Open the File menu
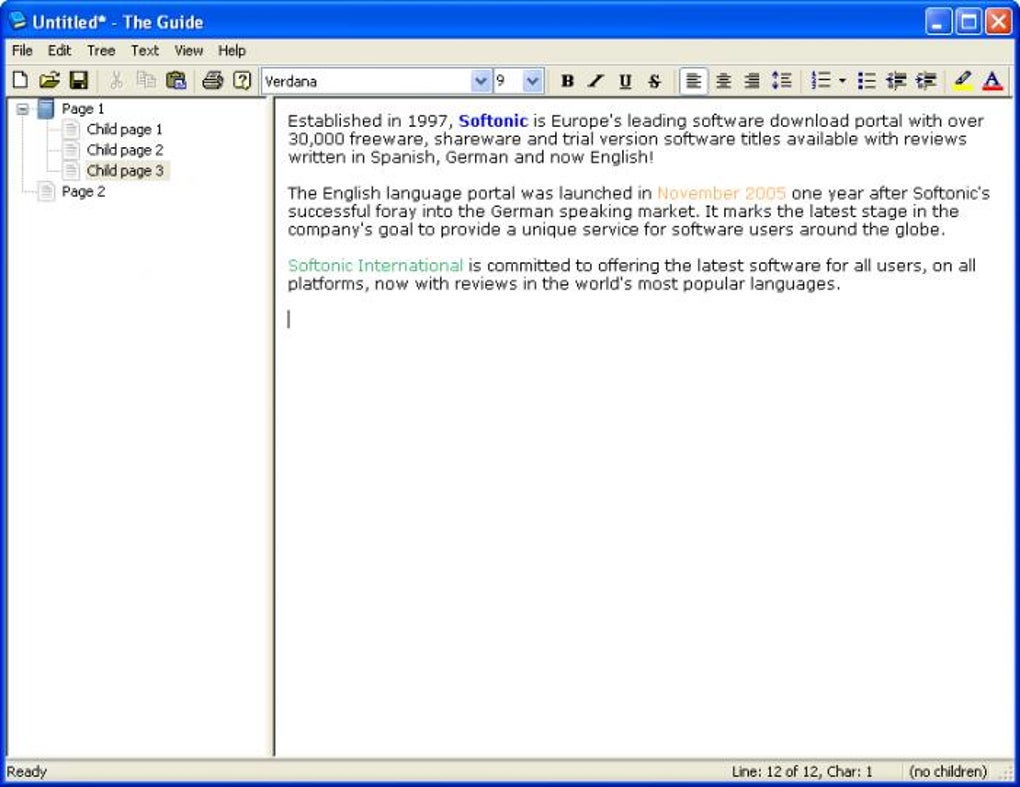 [22, 51]
